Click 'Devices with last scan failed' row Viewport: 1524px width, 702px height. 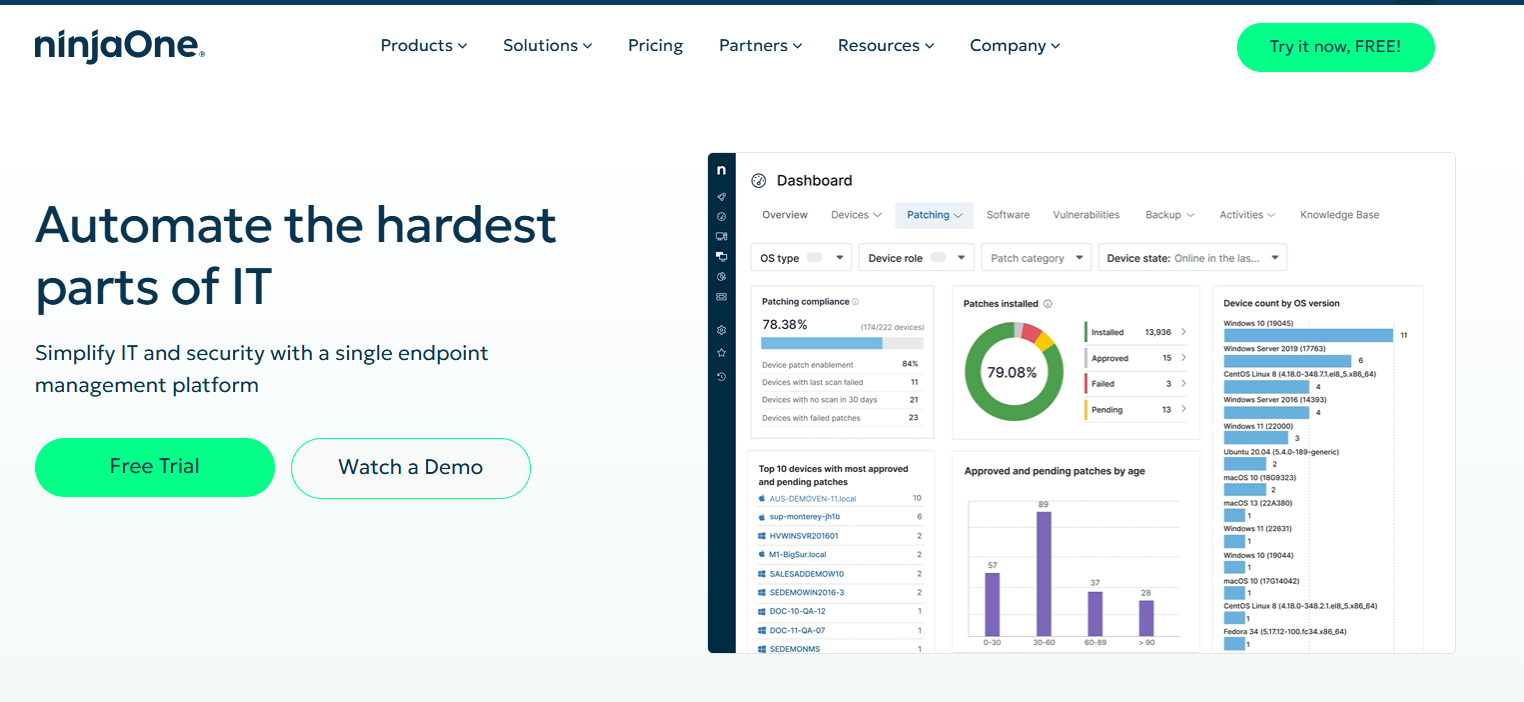[x=840, y=382]
